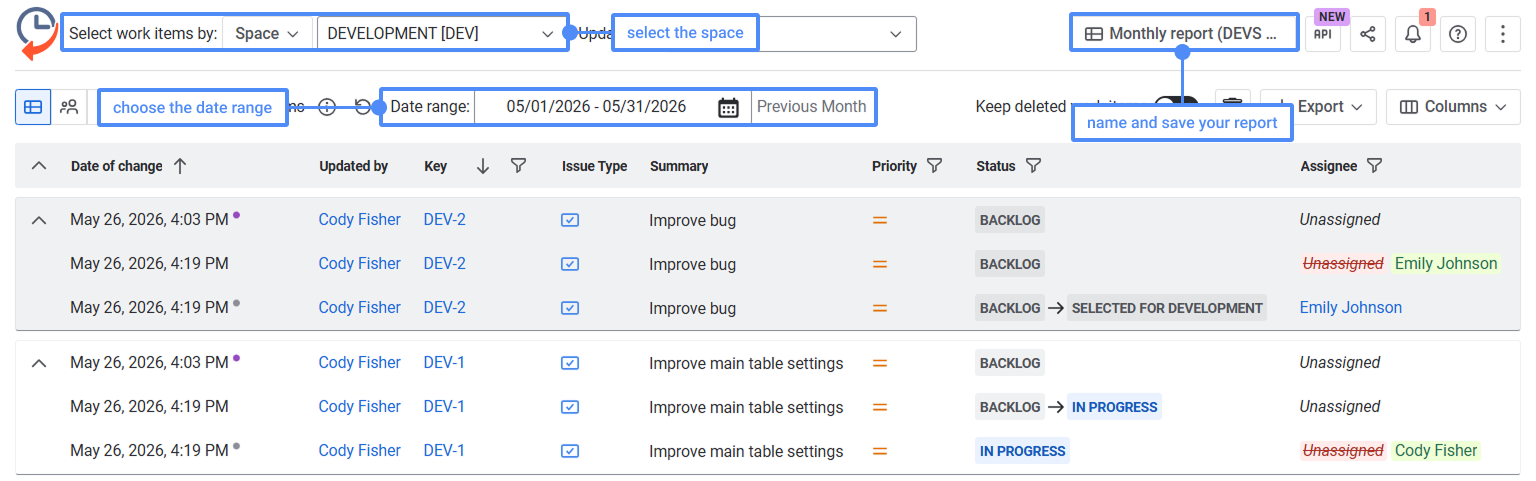Click Emily Johnson assignee link
Viewport: 1536px width, 481px height.
(x=1351, y=308)
